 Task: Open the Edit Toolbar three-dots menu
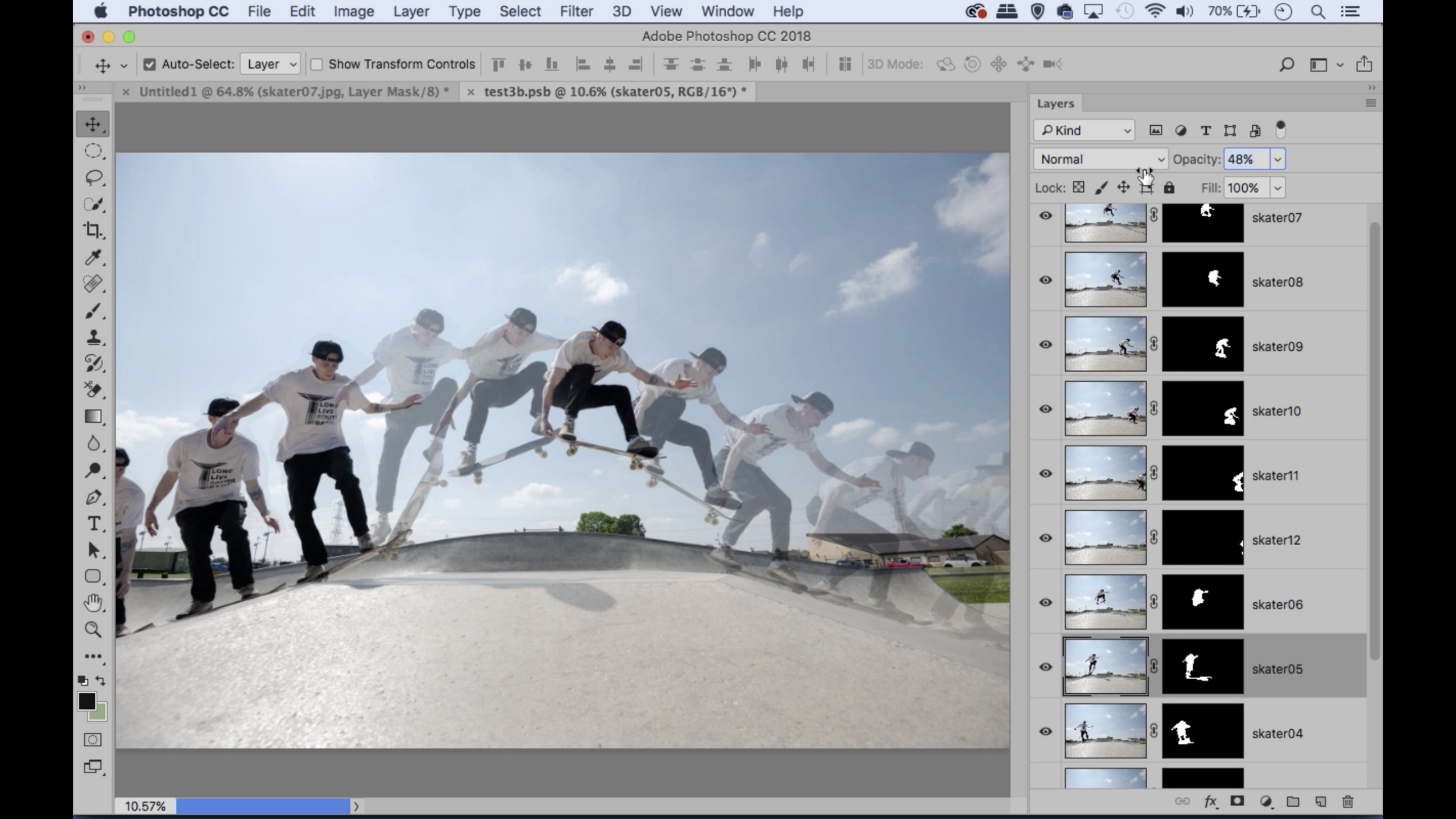93,656
